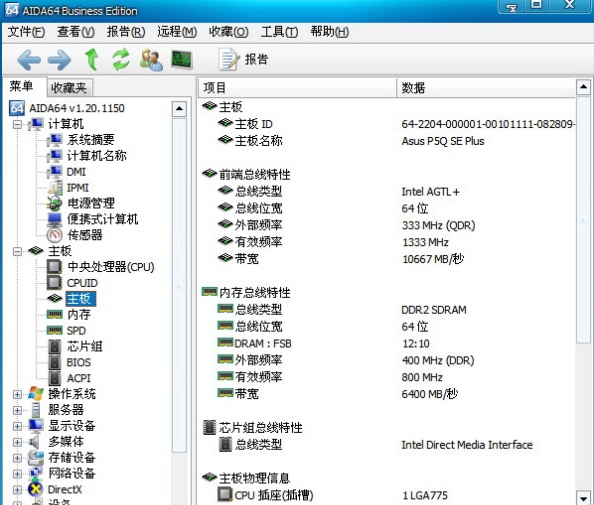The width and height of the screenshot is (594, 505).
Task: Open the CPUID tree entry
Action: pyautogui.click(x=82, y=283)
